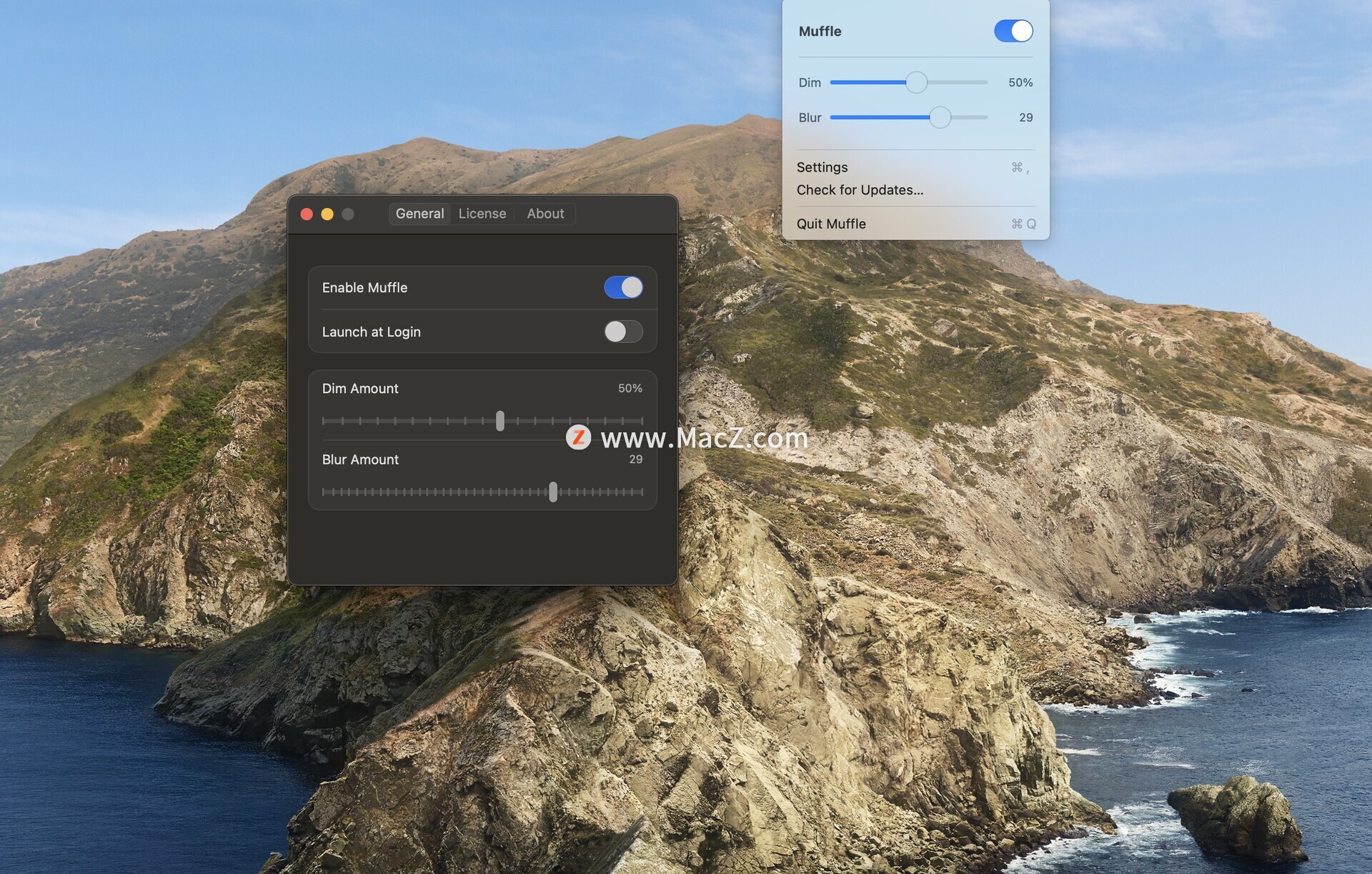The width and height of the screenshot is (1372, 874).
Task: Click the left end of the Blur Amount track
Action: pyautogui.click(x=324, y=492)
